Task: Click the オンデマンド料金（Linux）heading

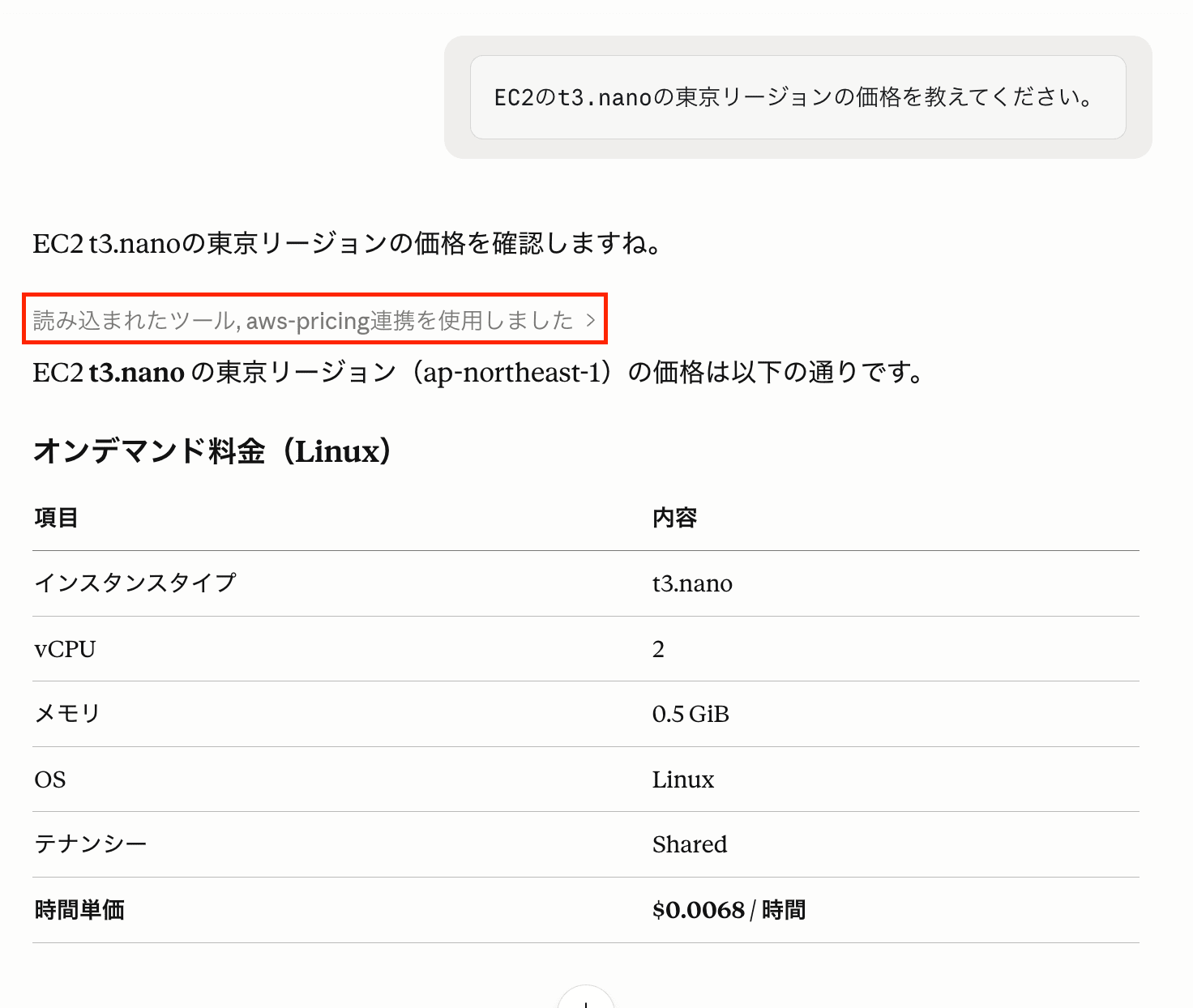Action: [x=213, y=451]
